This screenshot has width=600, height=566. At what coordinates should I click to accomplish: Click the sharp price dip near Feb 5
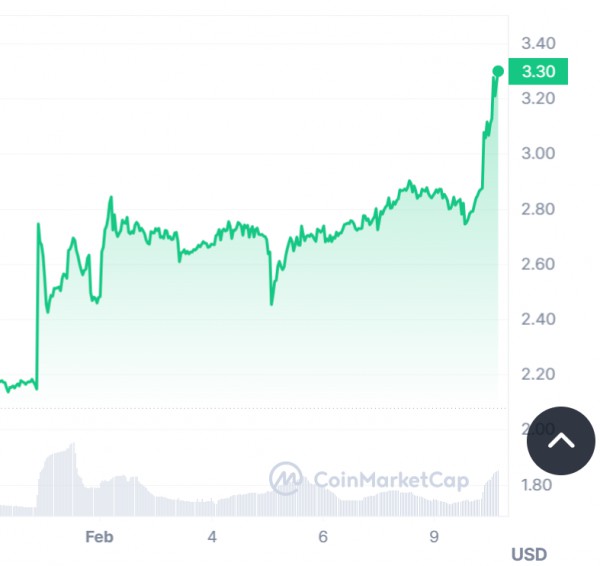click(x=271, y=302)
